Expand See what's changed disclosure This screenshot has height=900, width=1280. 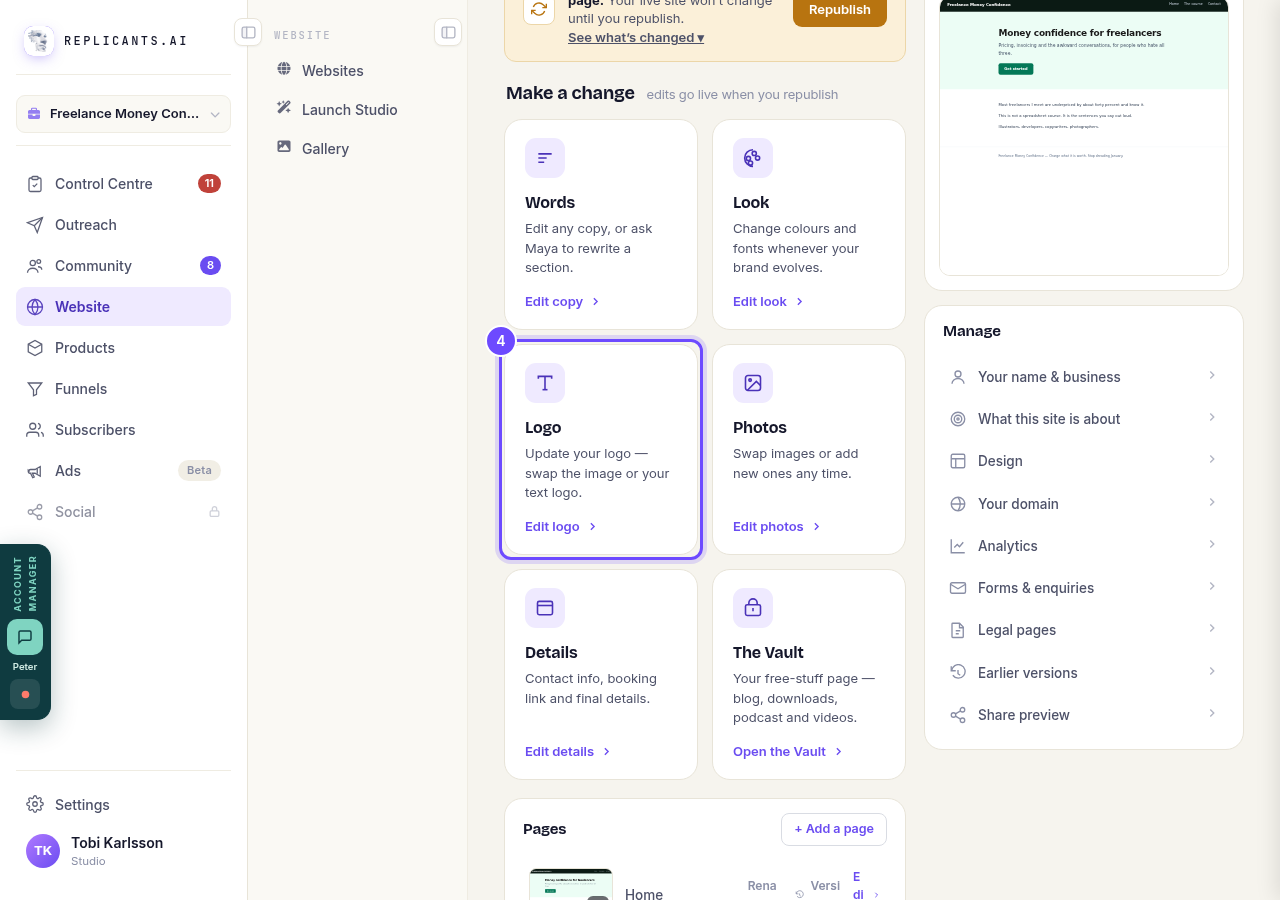(636, 38)
